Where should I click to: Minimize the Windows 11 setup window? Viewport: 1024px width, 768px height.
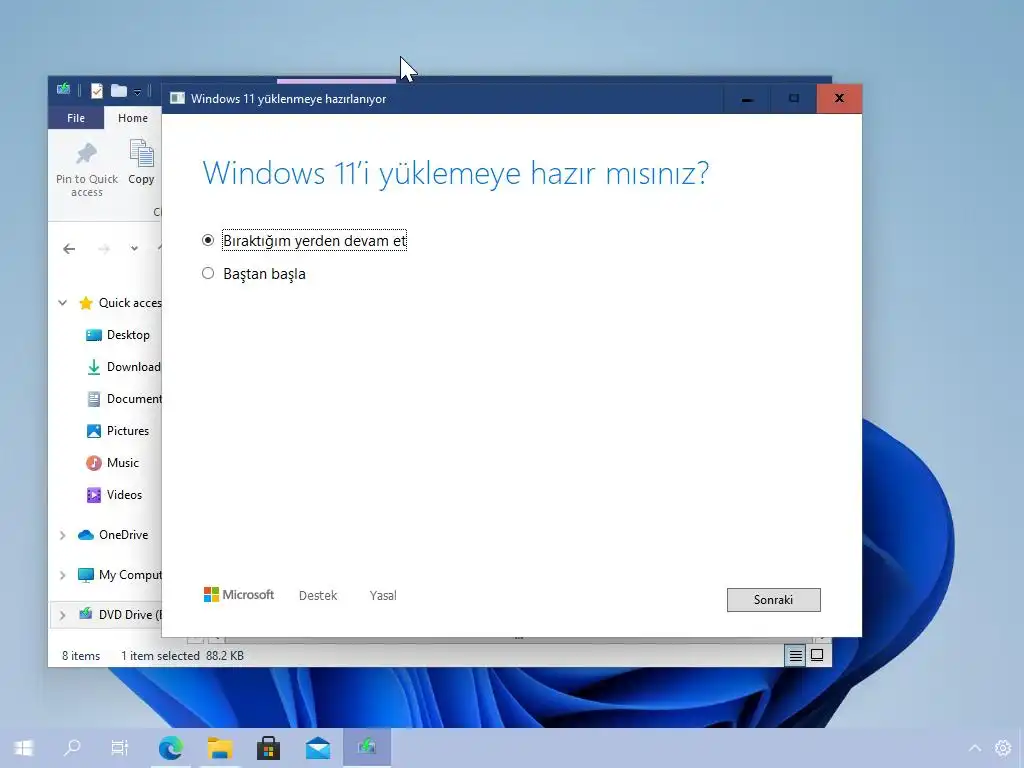click(747, 99)
